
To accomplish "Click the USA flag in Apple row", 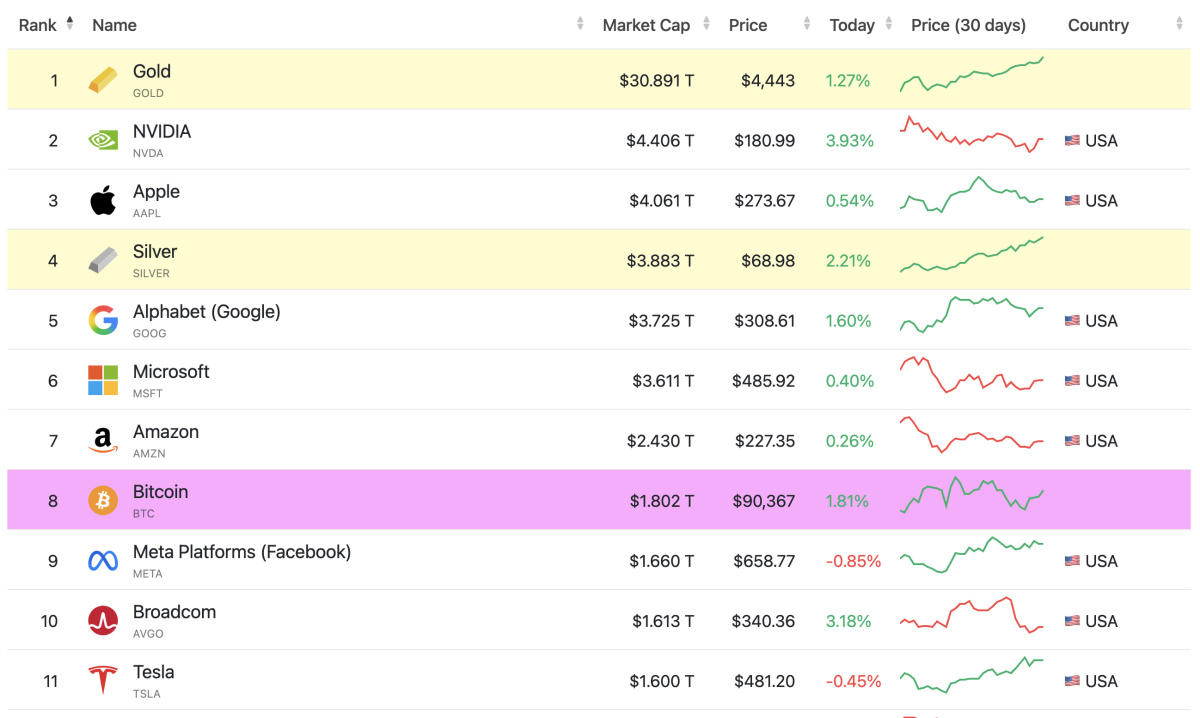I will pos(1072,201).
